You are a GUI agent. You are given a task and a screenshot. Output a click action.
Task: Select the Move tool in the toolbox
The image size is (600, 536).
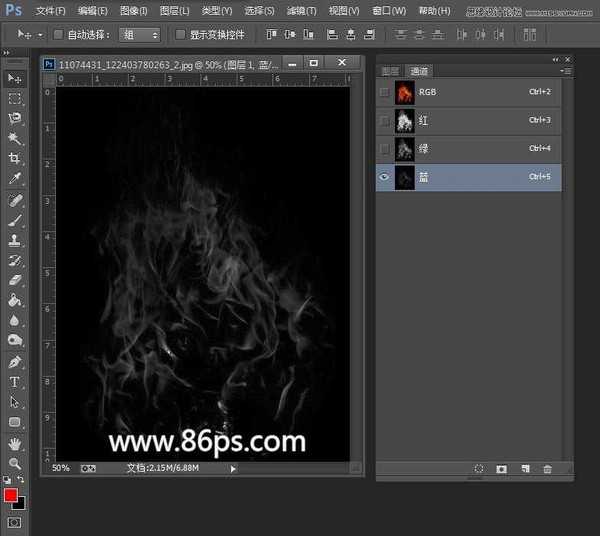coord(14,78)
